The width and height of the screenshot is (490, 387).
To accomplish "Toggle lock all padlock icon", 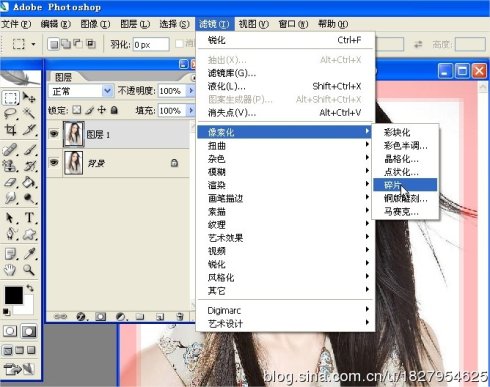I will tap(114, 110).
